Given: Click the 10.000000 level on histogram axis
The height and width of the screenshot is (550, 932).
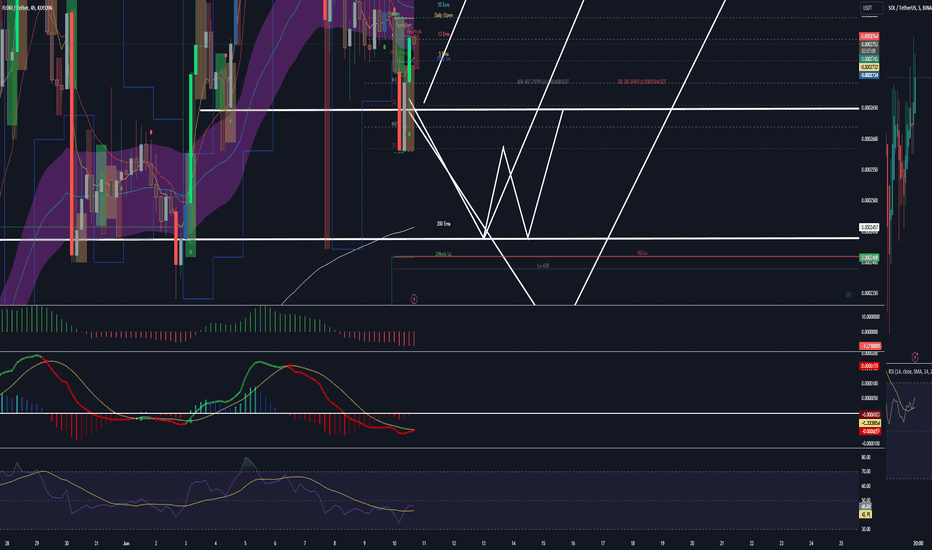Looking at the screenshot, I should pyautogui.click(x=870, y=317).
